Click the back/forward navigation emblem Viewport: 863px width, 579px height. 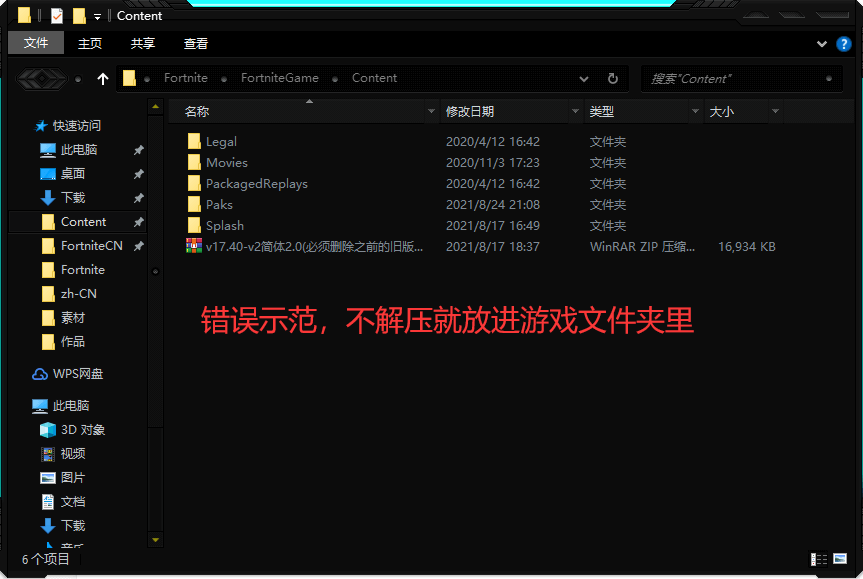click(42, 79)
